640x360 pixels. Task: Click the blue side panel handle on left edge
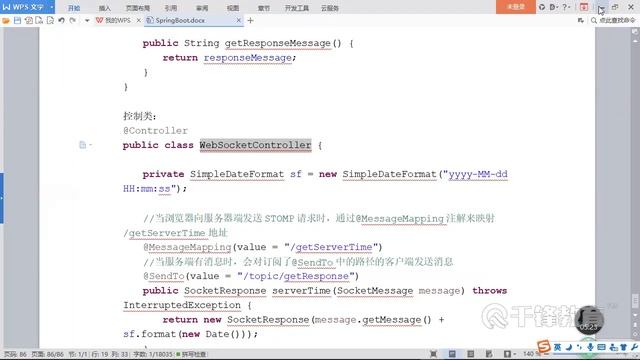click(x=2, y=198)
